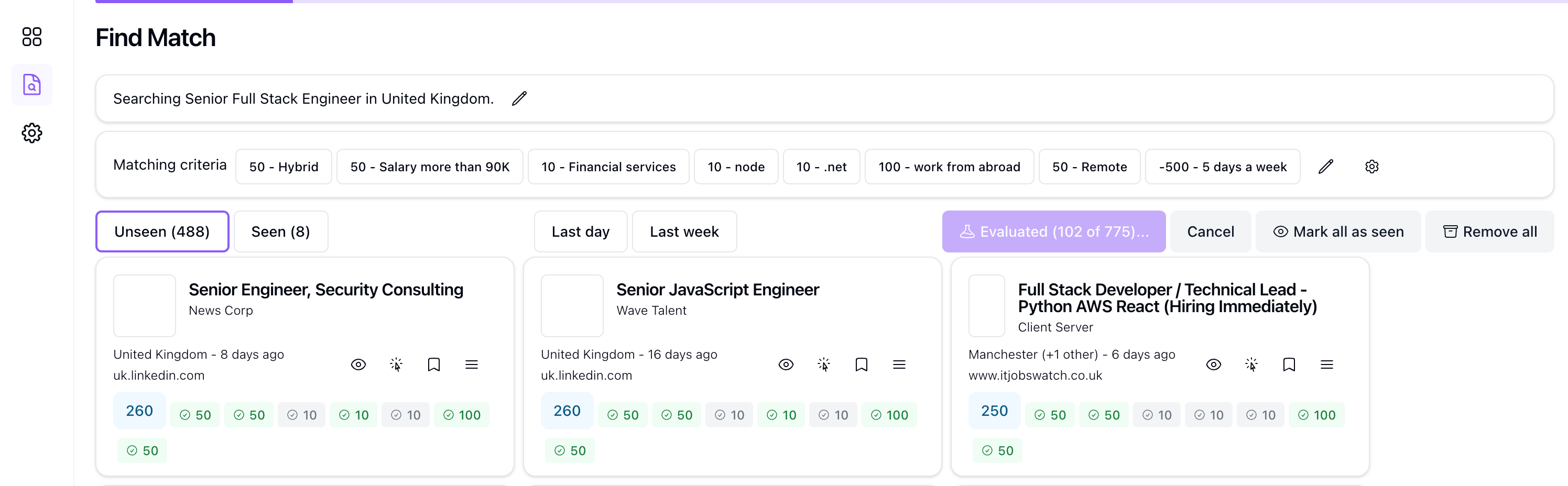Click the 100 score badge on Client Server card

tap(1317, 415)
